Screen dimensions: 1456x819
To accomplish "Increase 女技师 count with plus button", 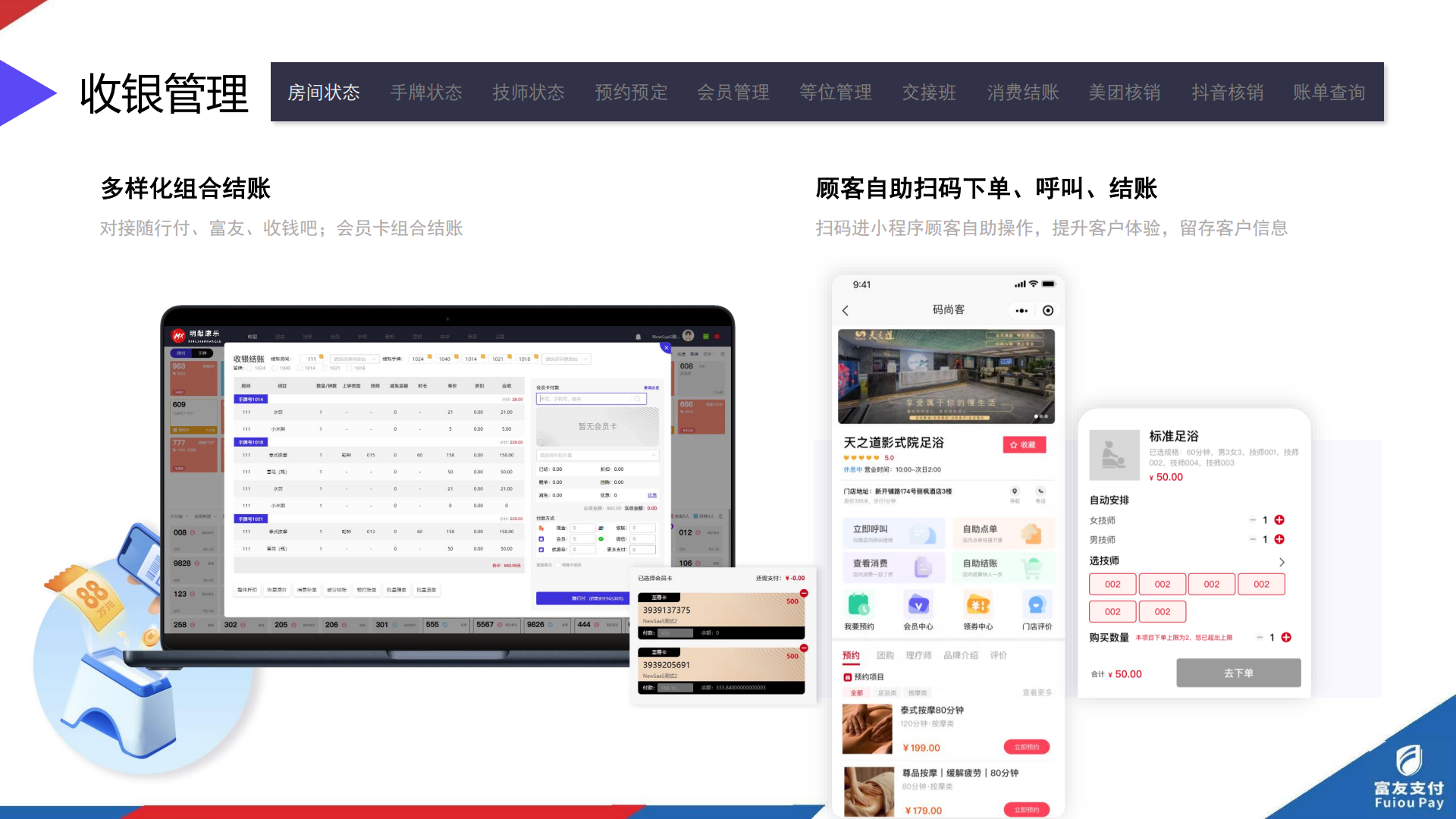I will tap(1279, 520).
